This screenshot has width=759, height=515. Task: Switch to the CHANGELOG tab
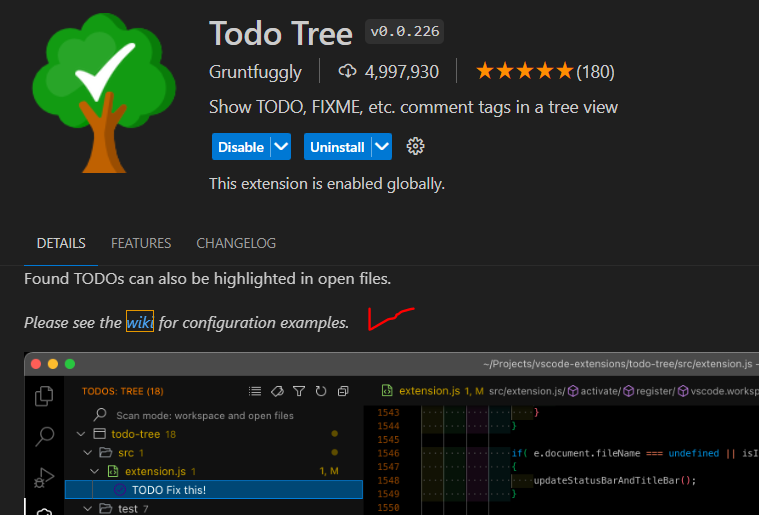point(236,243)
